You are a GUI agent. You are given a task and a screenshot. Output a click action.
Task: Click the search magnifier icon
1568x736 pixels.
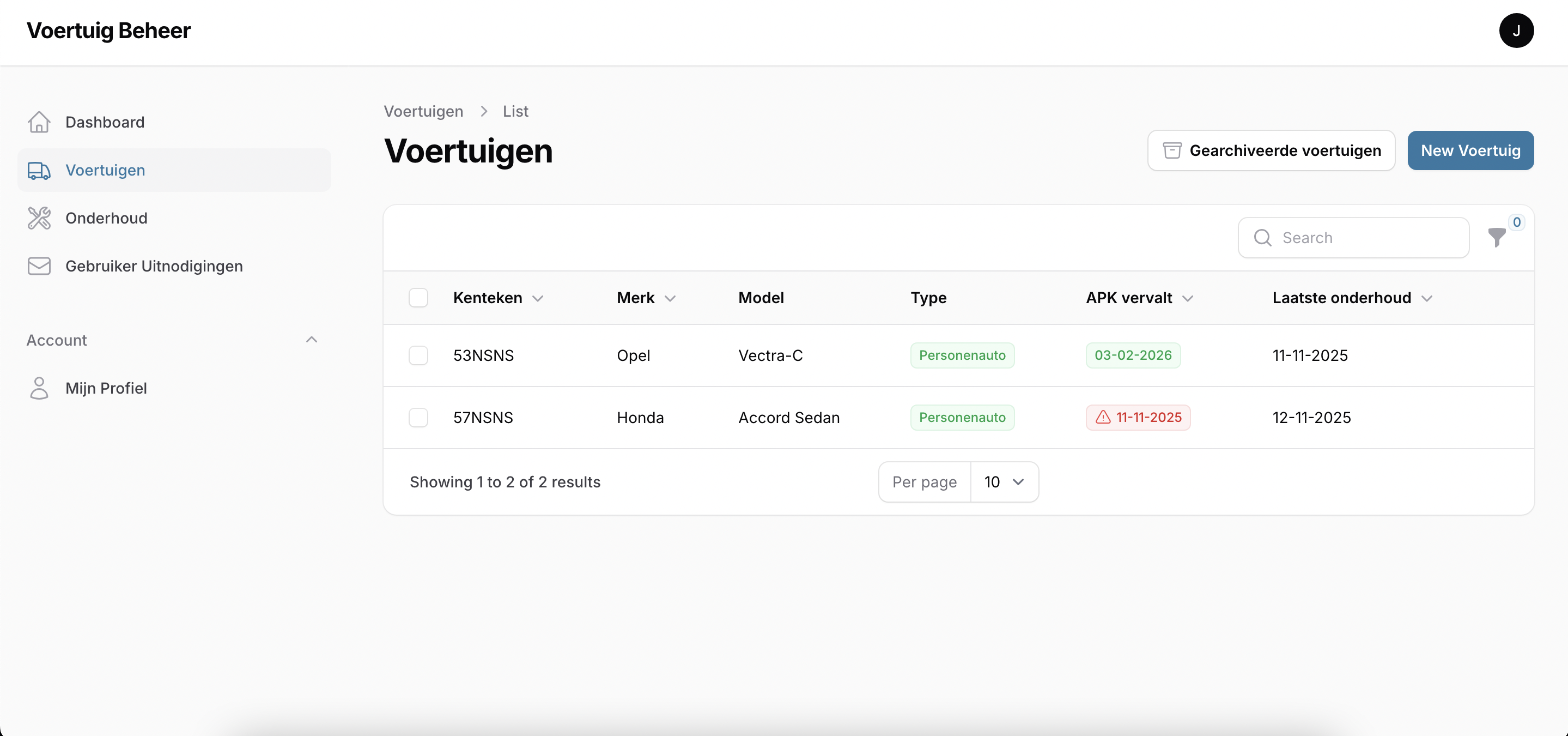click(1262, 238)
